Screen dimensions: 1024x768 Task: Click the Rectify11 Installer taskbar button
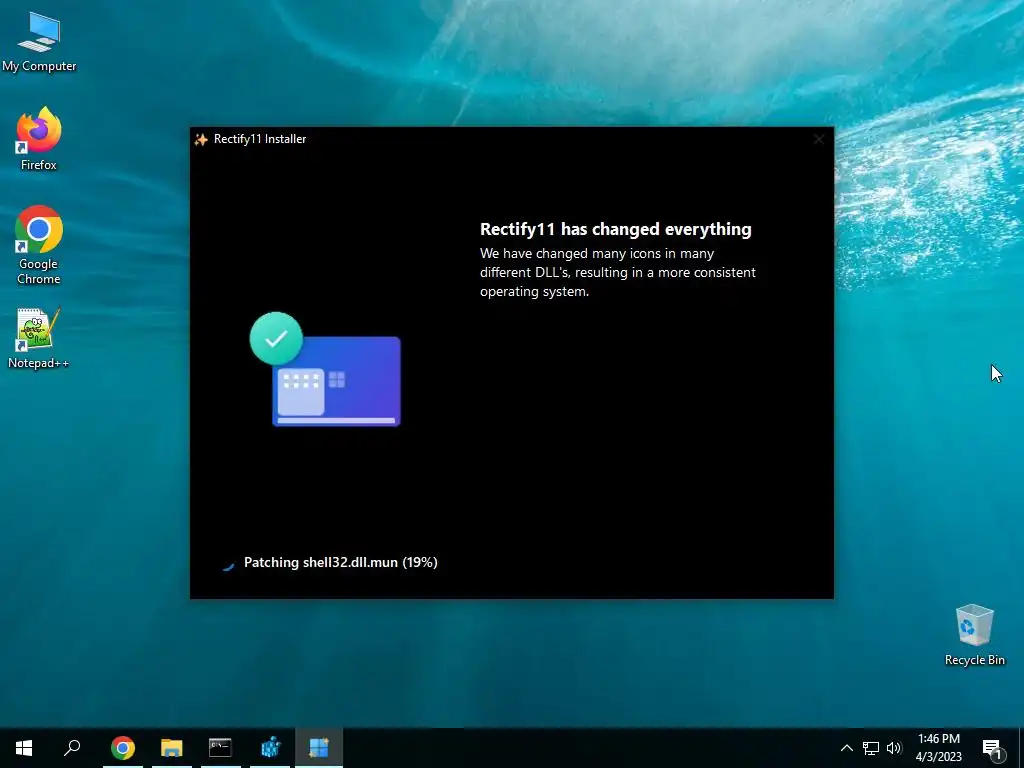click(319, 748)
